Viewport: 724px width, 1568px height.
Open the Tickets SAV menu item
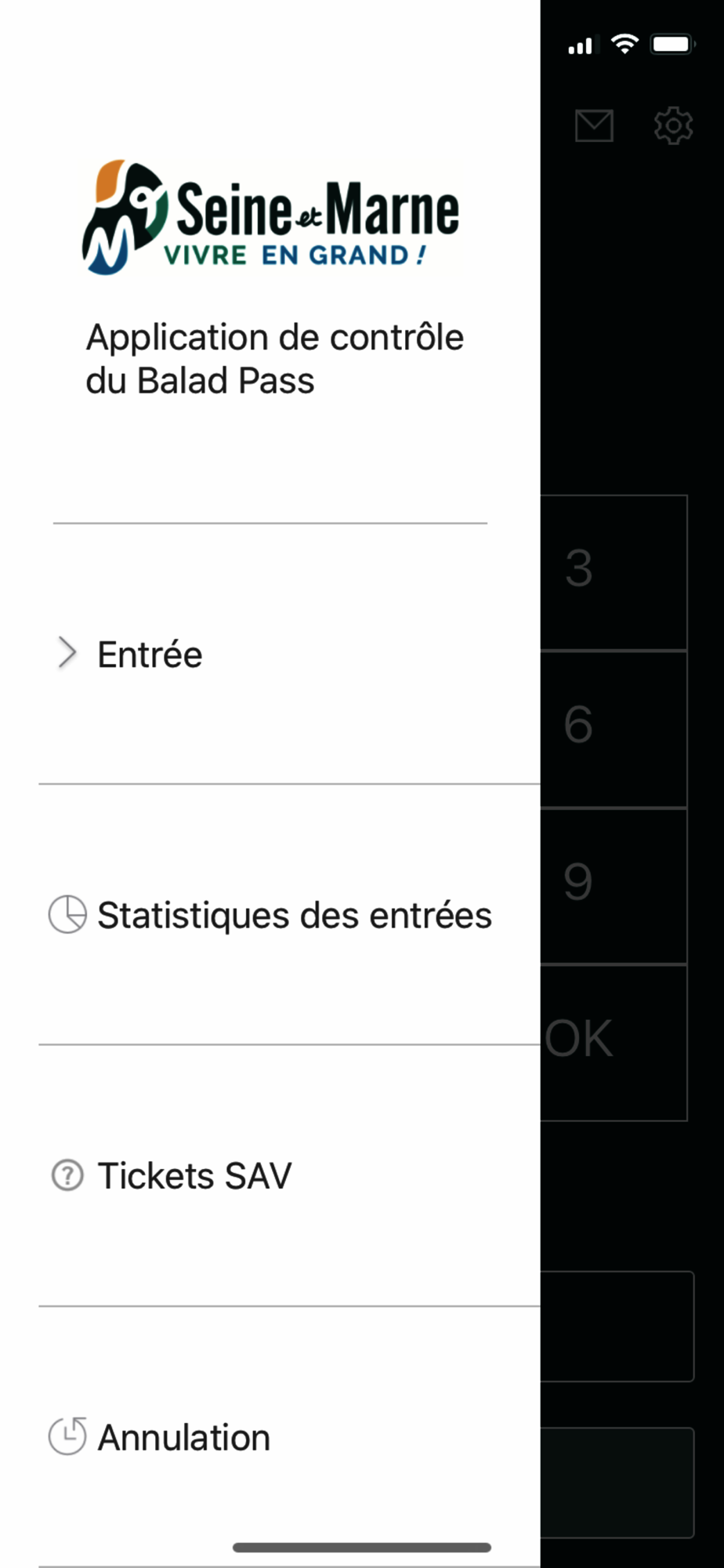click(289, 1176)
